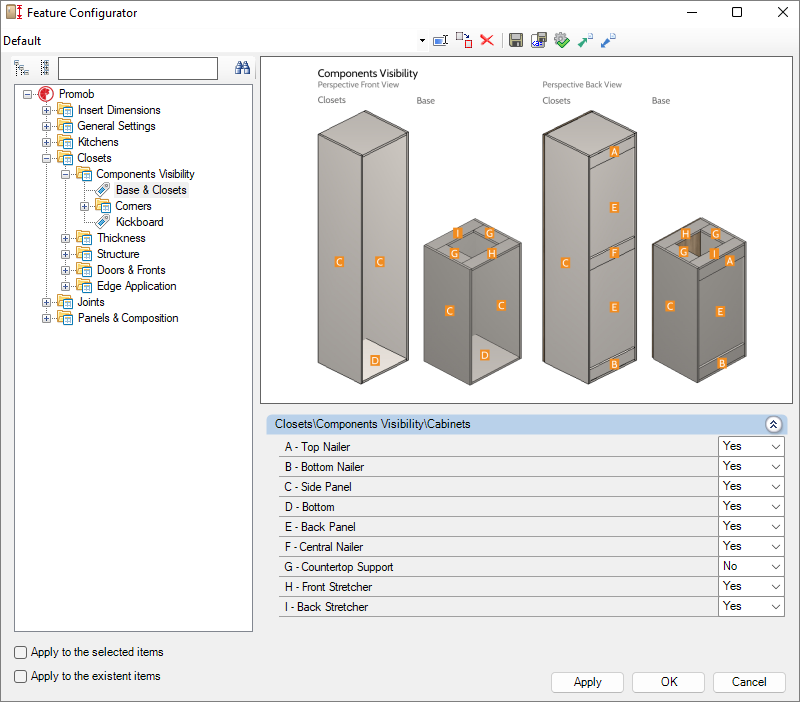Click the expand all tree icon
800x702 pixels.
click(21, 68)
